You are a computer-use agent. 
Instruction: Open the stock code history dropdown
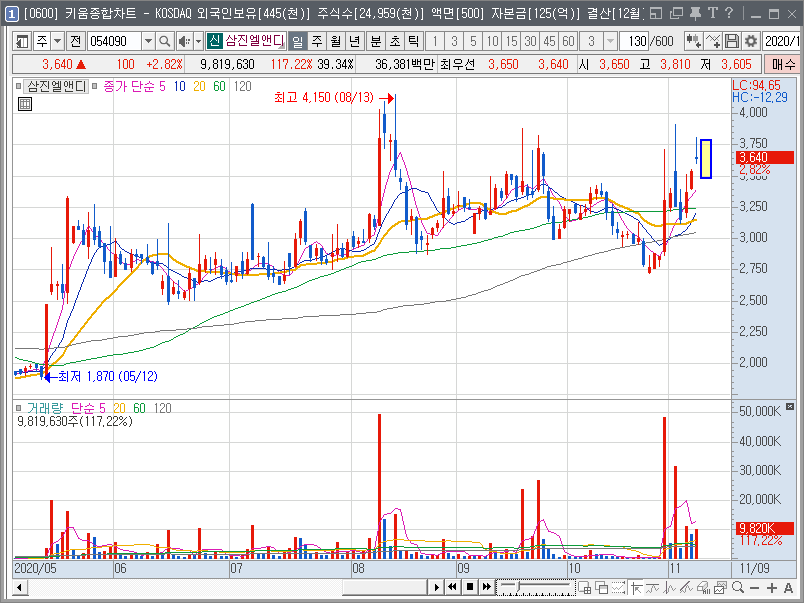[x=148, y=41]
